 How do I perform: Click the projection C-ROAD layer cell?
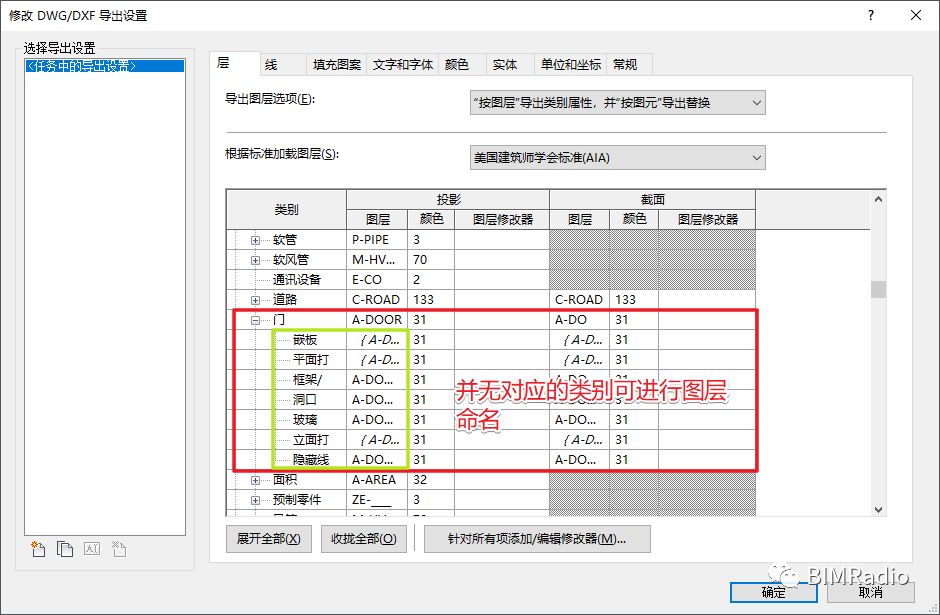(x=377, y=300)
